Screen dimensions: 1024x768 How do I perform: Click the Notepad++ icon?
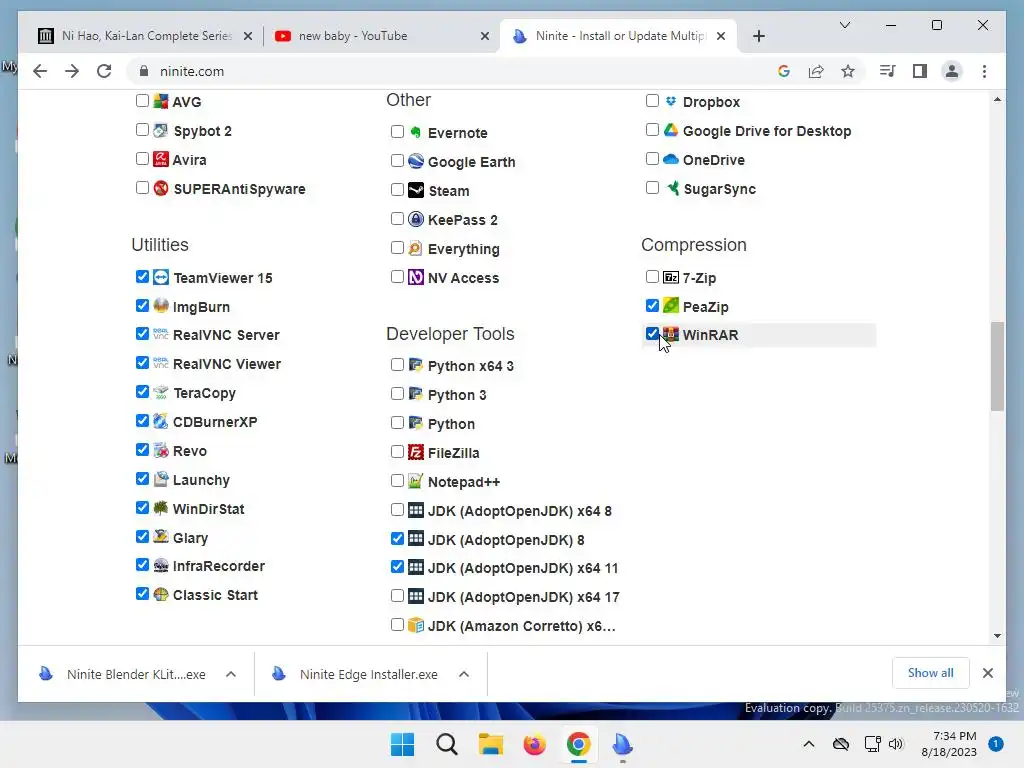[x=416, y=481]
